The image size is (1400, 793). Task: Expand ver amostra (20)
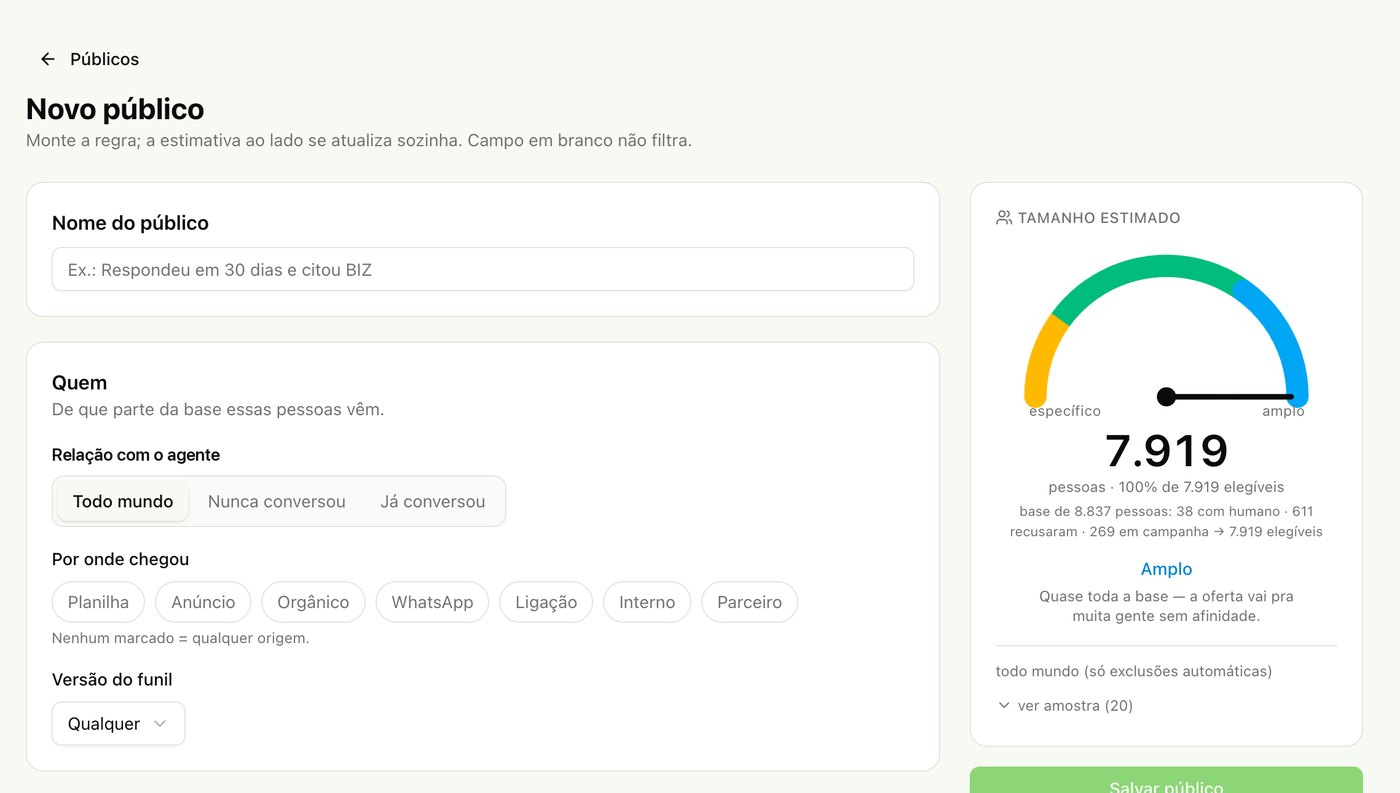pos(1065,705)
